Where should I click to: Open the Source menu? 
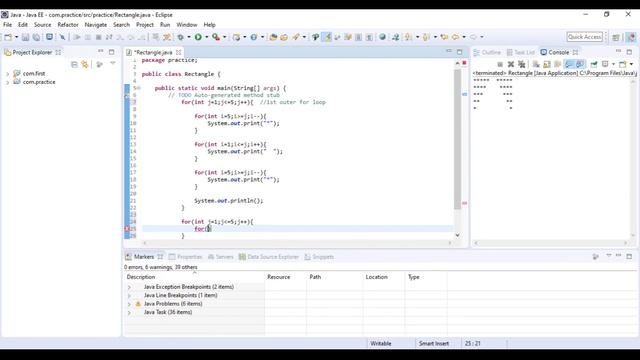(x=42, y=25)
